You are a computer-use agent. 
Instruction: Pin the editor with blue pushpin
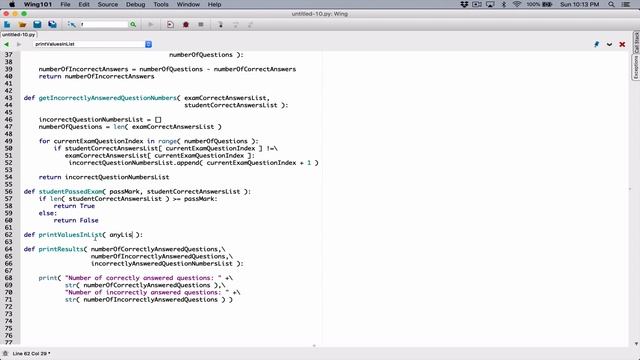pyautogui.click(x=596, y=44)
